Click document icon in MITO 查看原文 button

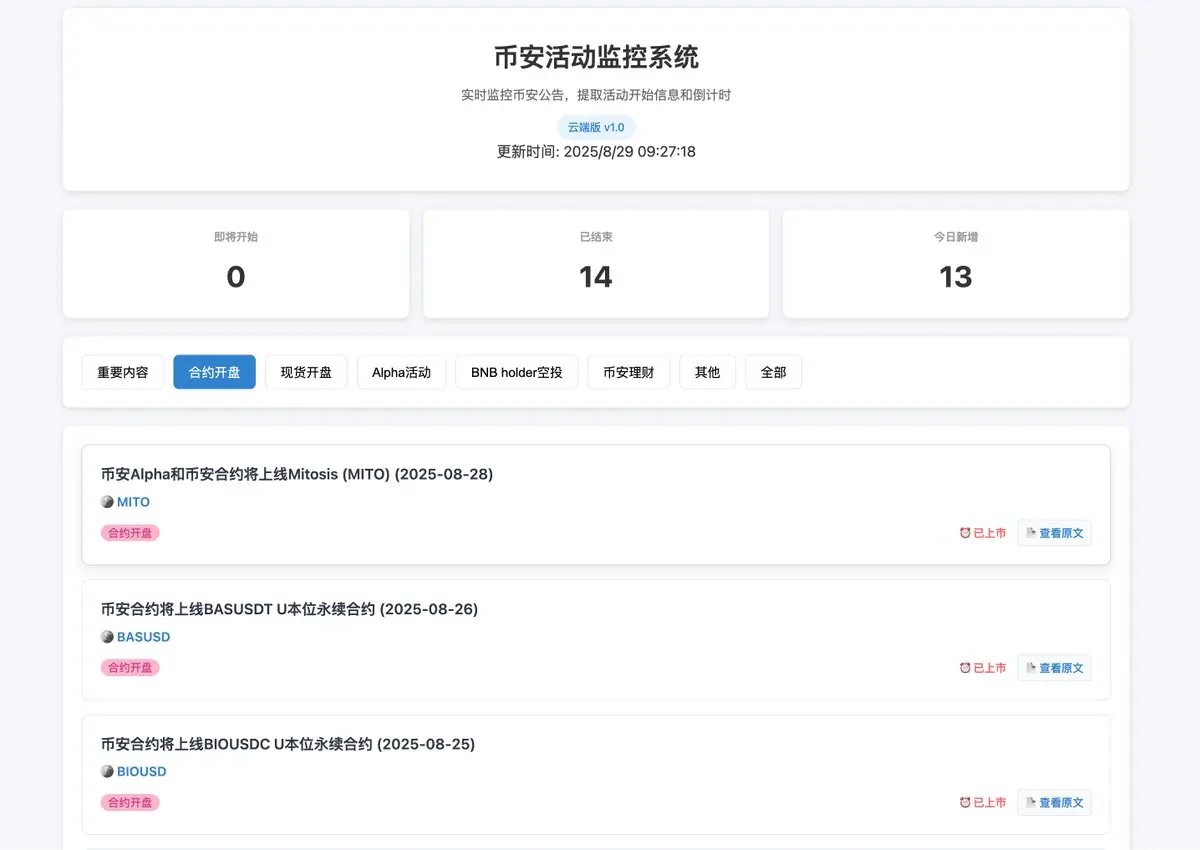click(1031, 533)
